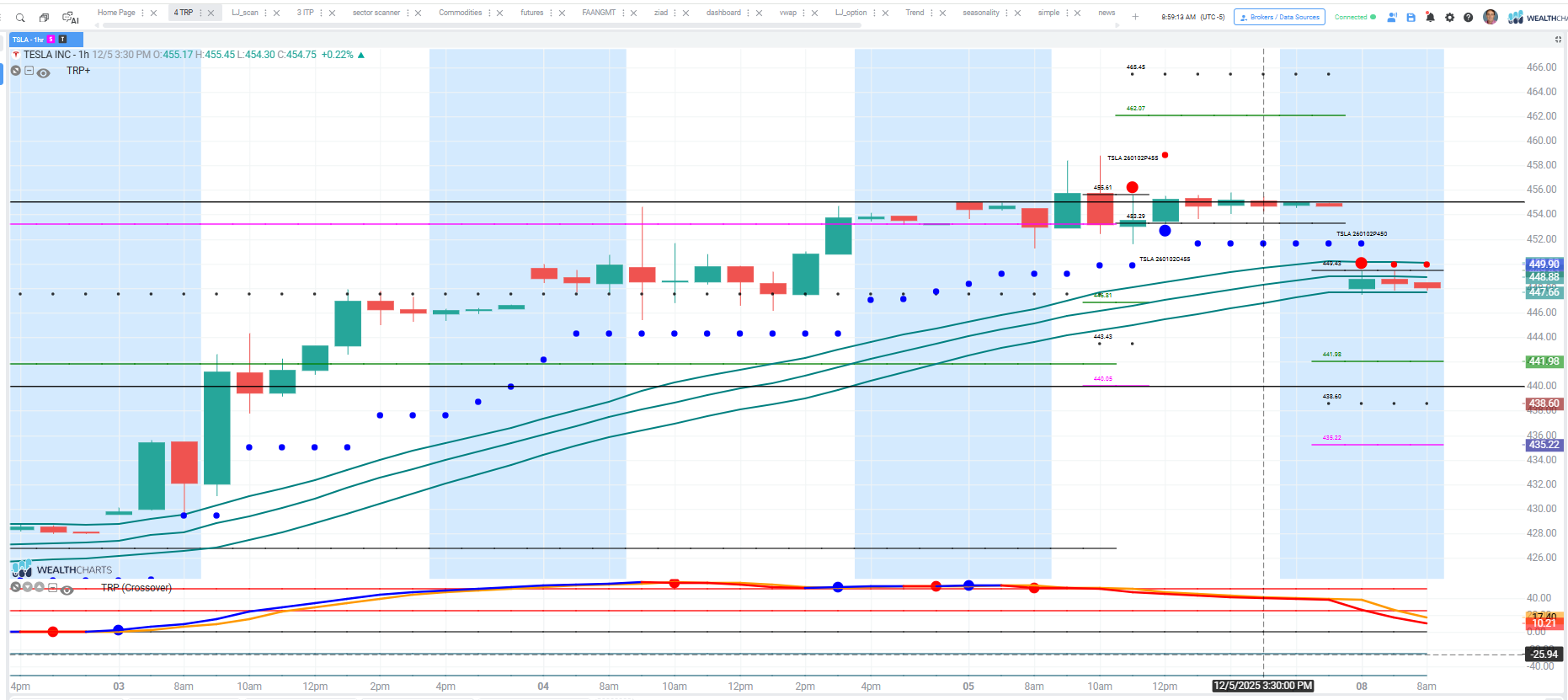Click the duplicate windows icon

point(45,17)
